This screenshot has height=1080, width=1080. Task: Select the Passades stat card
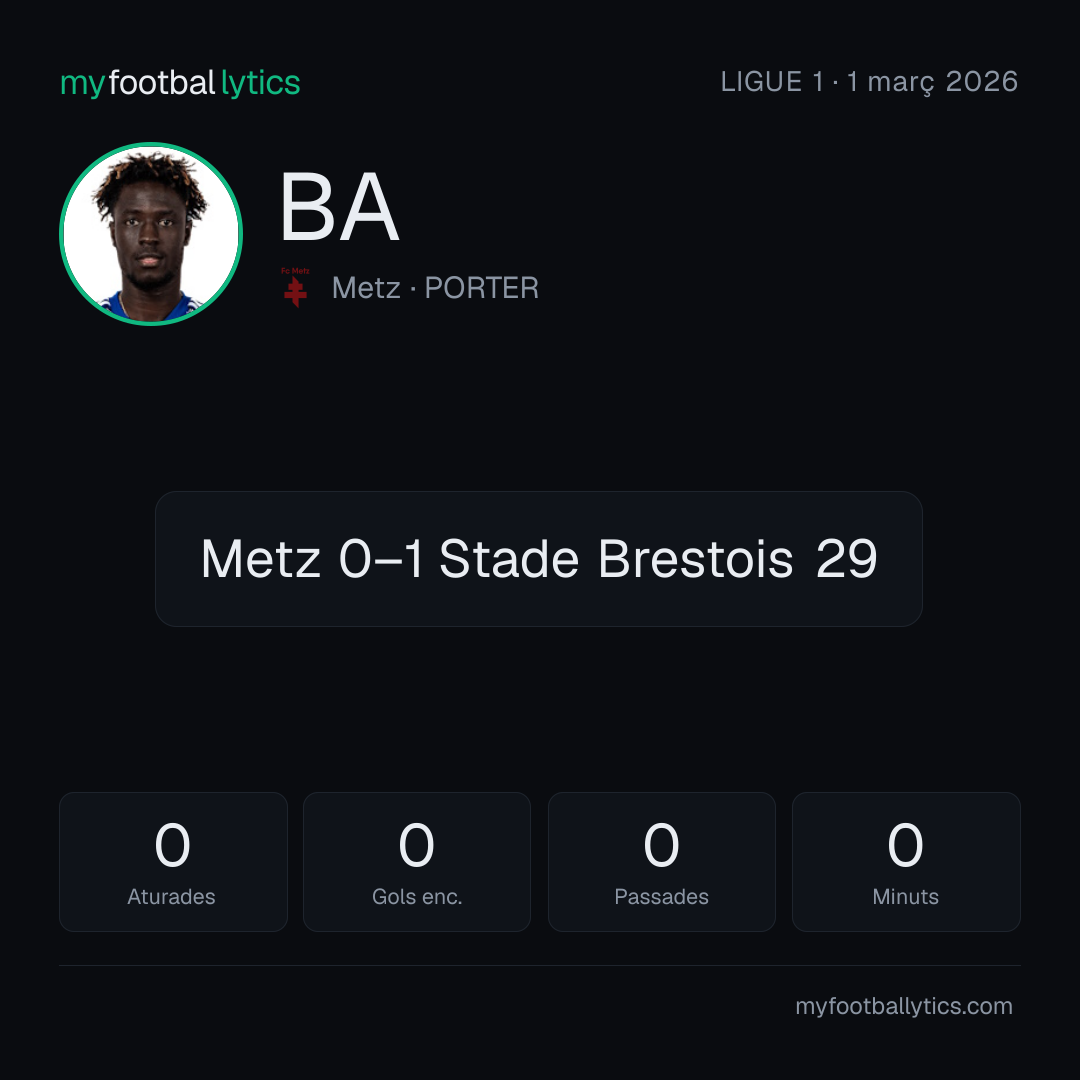[661, 862]
